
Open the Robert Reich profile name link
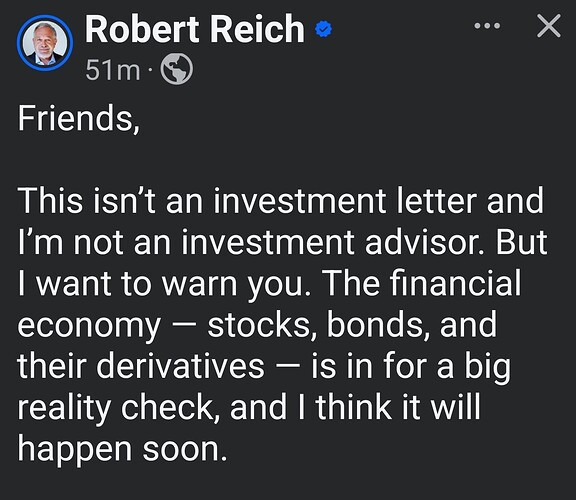pyautogui.click(x=195, y=29)
